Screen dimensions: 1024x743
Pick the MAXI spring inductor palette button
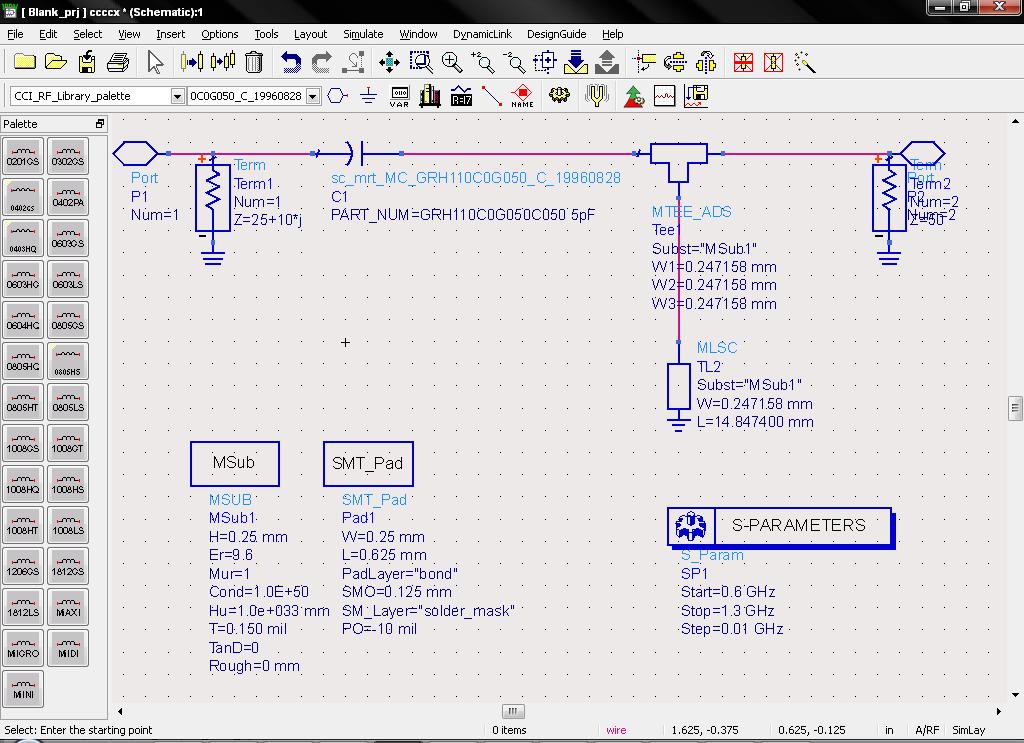pyautogui.click(x=68, y=607)
